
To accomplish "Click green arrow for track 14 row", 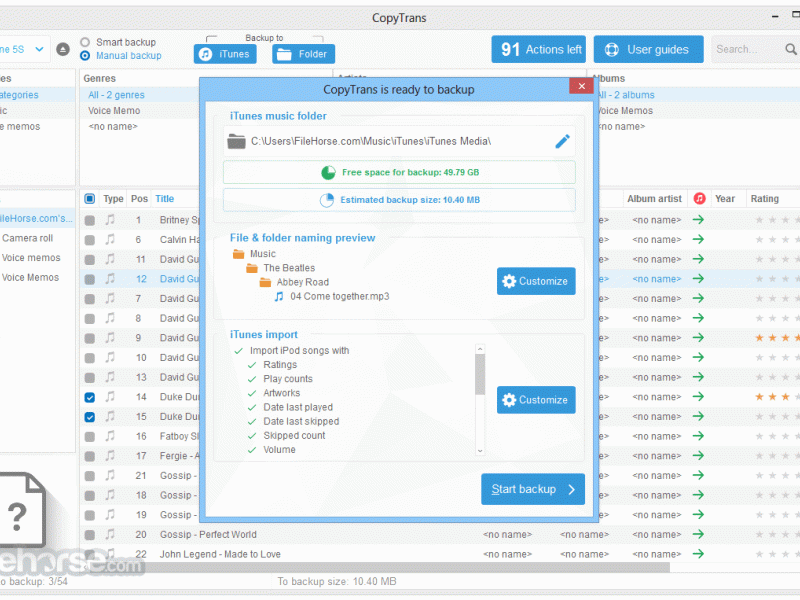I will (698, 397).
